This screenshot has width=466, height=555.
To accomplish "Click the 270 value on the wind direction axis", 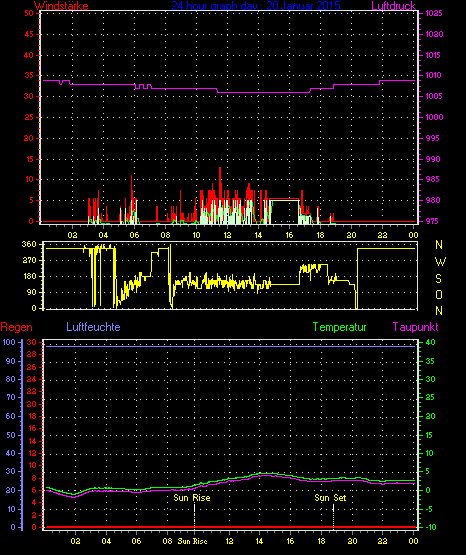I will tap(29, 261).
